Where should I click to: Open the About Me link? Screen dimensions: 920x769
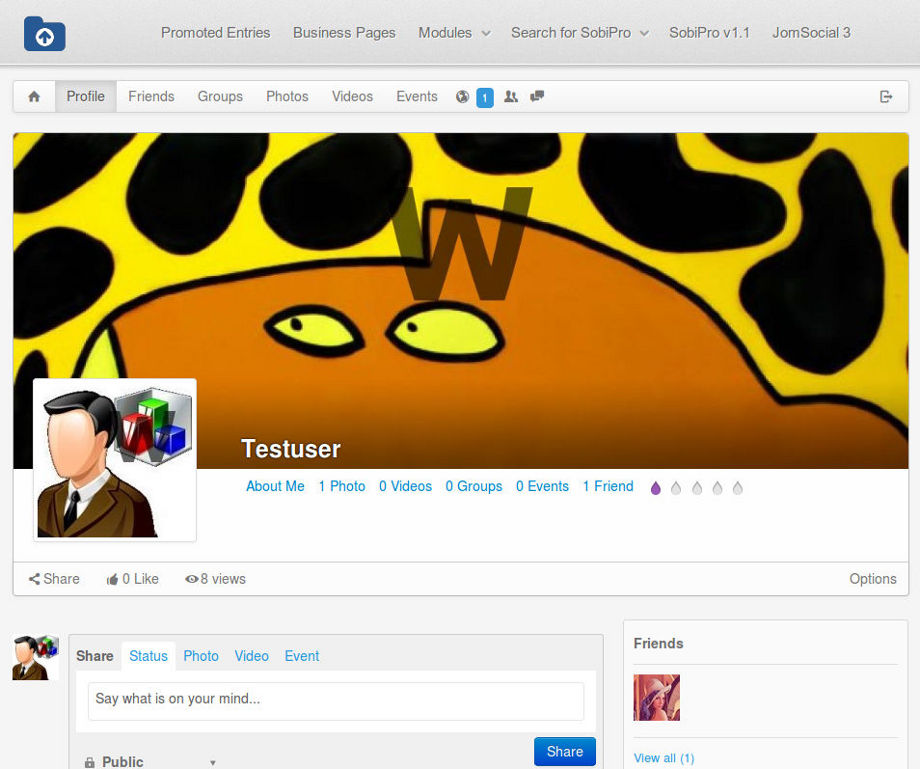pyautogui.click(x=275, y=486)
